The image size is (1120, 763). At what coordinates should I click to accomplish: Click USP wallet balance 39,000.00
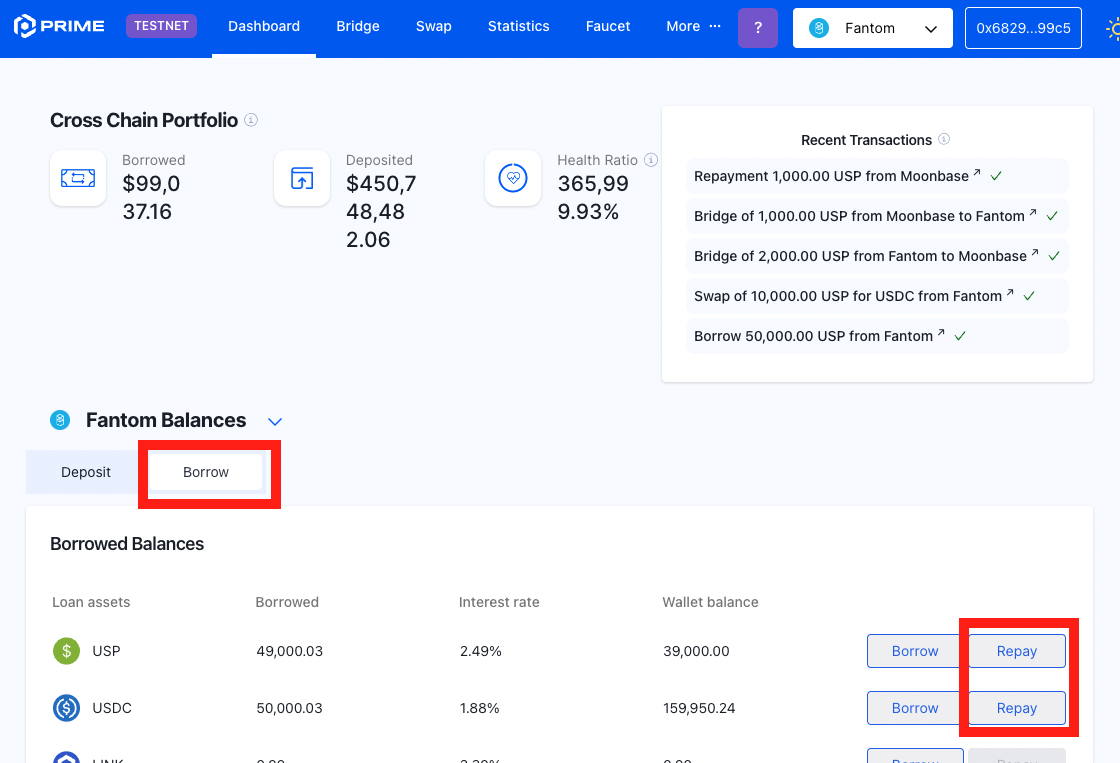696,651
